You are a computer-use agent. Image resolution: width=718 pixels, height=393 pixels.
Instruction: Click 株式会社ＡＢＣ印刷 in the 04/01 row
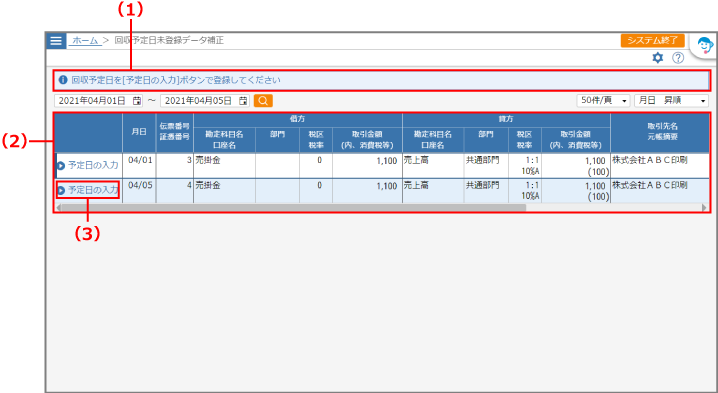[x=650, y=161]
